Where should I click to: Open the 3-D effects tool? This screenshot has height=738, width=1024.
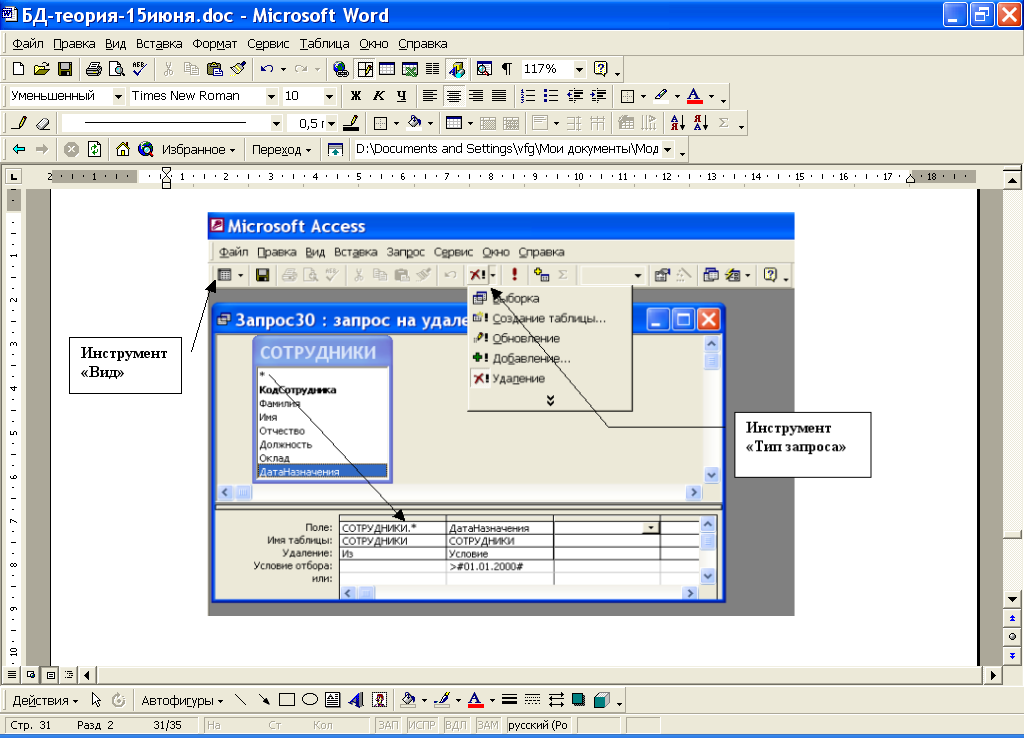601,700
